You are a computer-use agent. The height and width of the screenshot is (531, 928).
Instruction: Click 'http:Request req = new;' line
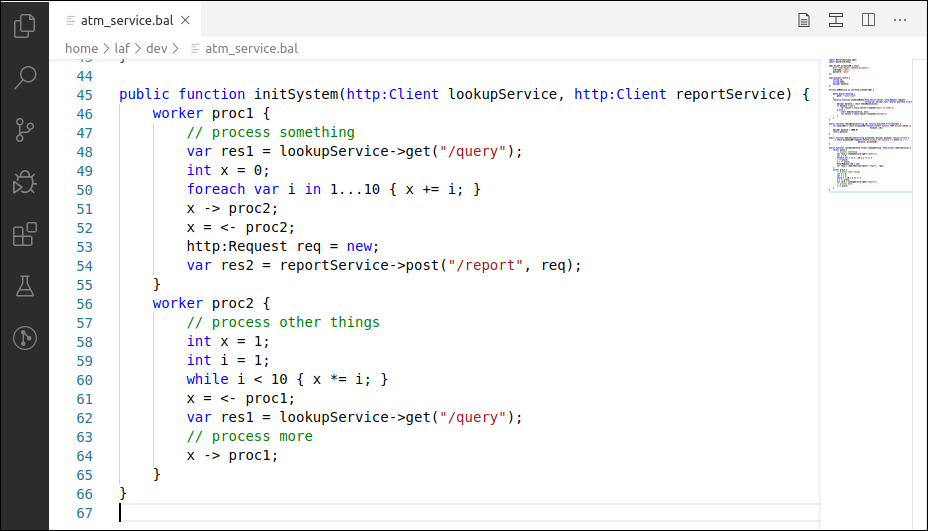click(x=283, y=246)
